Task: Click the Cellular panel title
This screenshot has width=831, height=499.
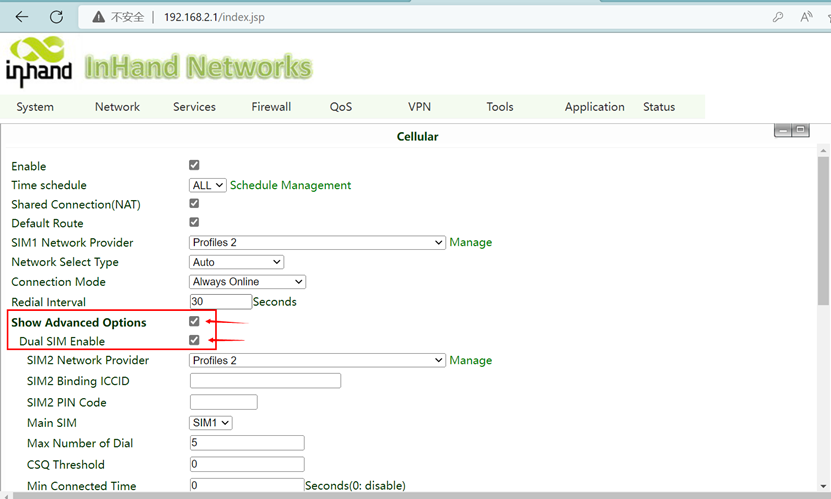Action: click(x=418, y=137)
